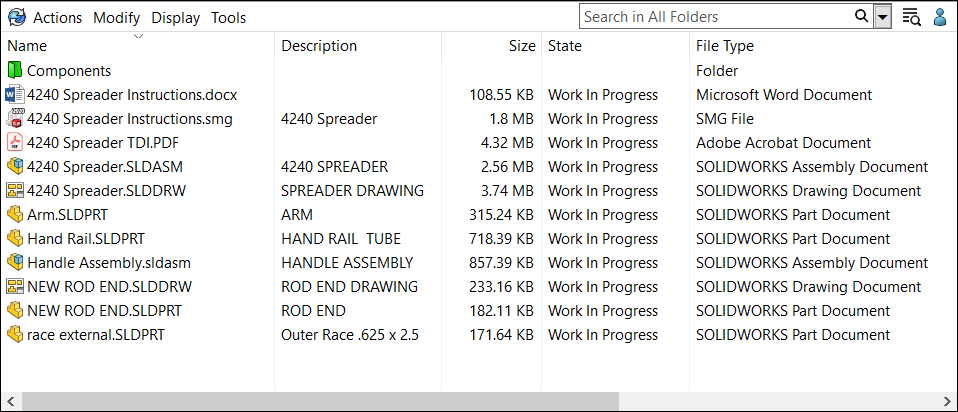Click the File Type column header
This screenshot has height=412, width=958.
[725, 46]
